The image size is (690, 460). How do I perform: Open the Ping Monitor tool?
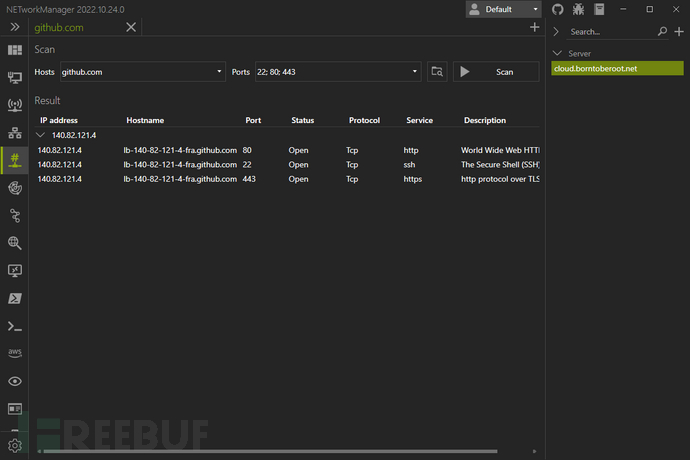pos(15,188)
